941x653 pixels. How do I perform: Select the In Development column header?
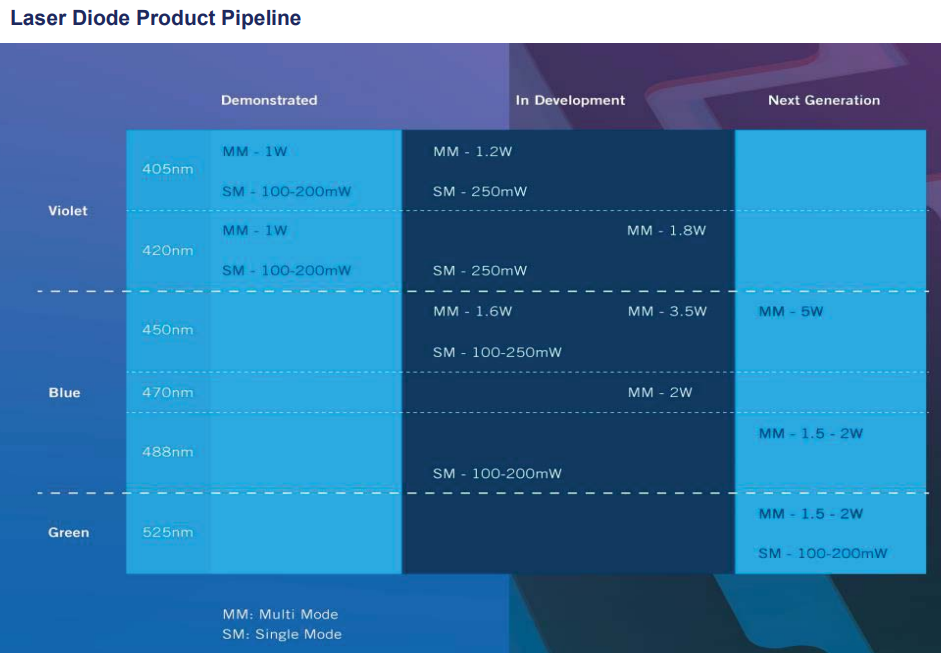(570, 100)
